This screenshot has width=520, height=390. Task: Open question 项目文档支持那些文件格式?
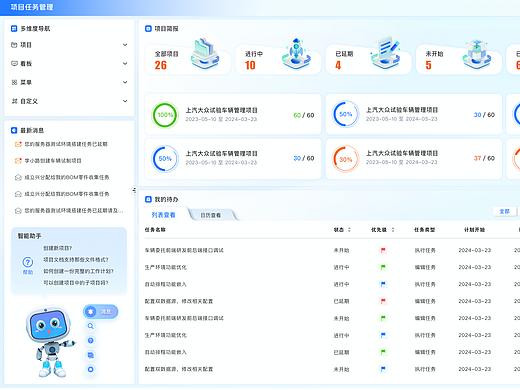pyautogui.click(x=76, y=259)
